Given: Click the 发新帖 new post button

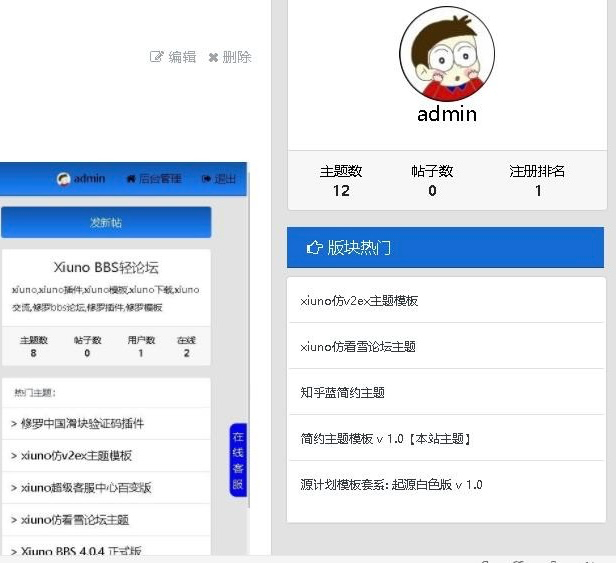Looking at the screenshot, I should [106, 222].
